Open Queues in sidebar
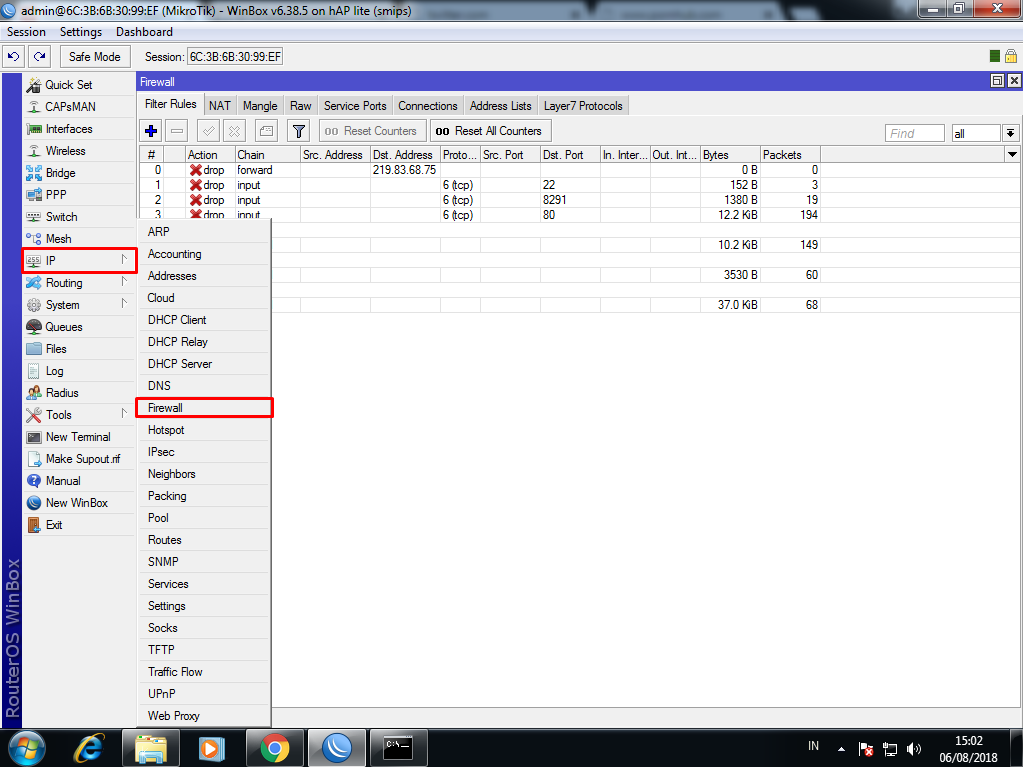 [x=80, y=327]
